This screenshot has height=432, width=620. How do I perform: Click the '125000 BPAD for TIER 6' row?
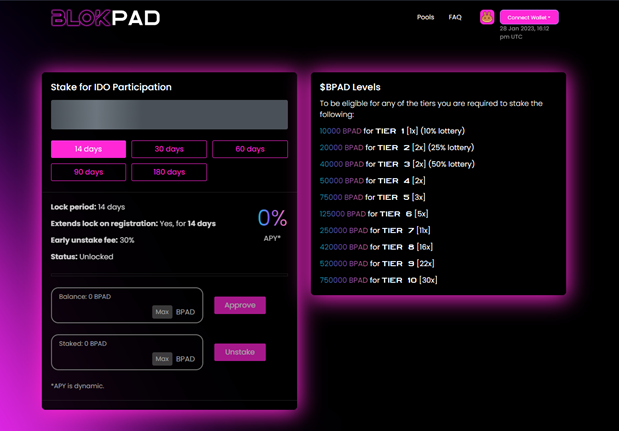point(374,214)
